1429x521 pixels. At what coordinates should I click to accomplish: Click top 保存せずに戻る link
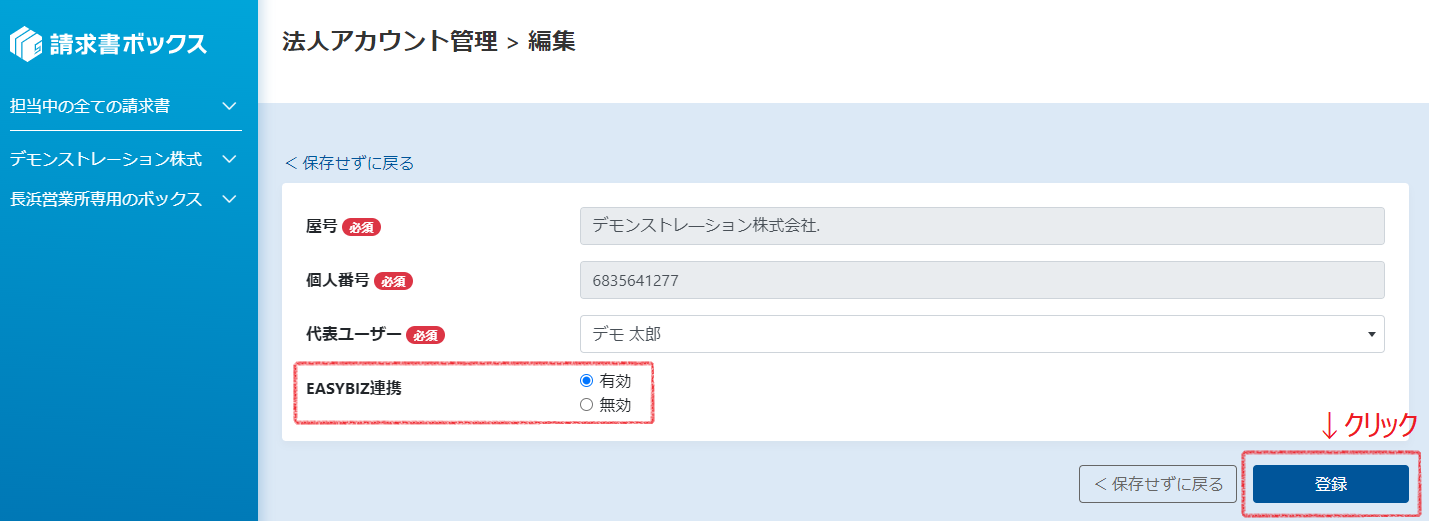point(349,163)
